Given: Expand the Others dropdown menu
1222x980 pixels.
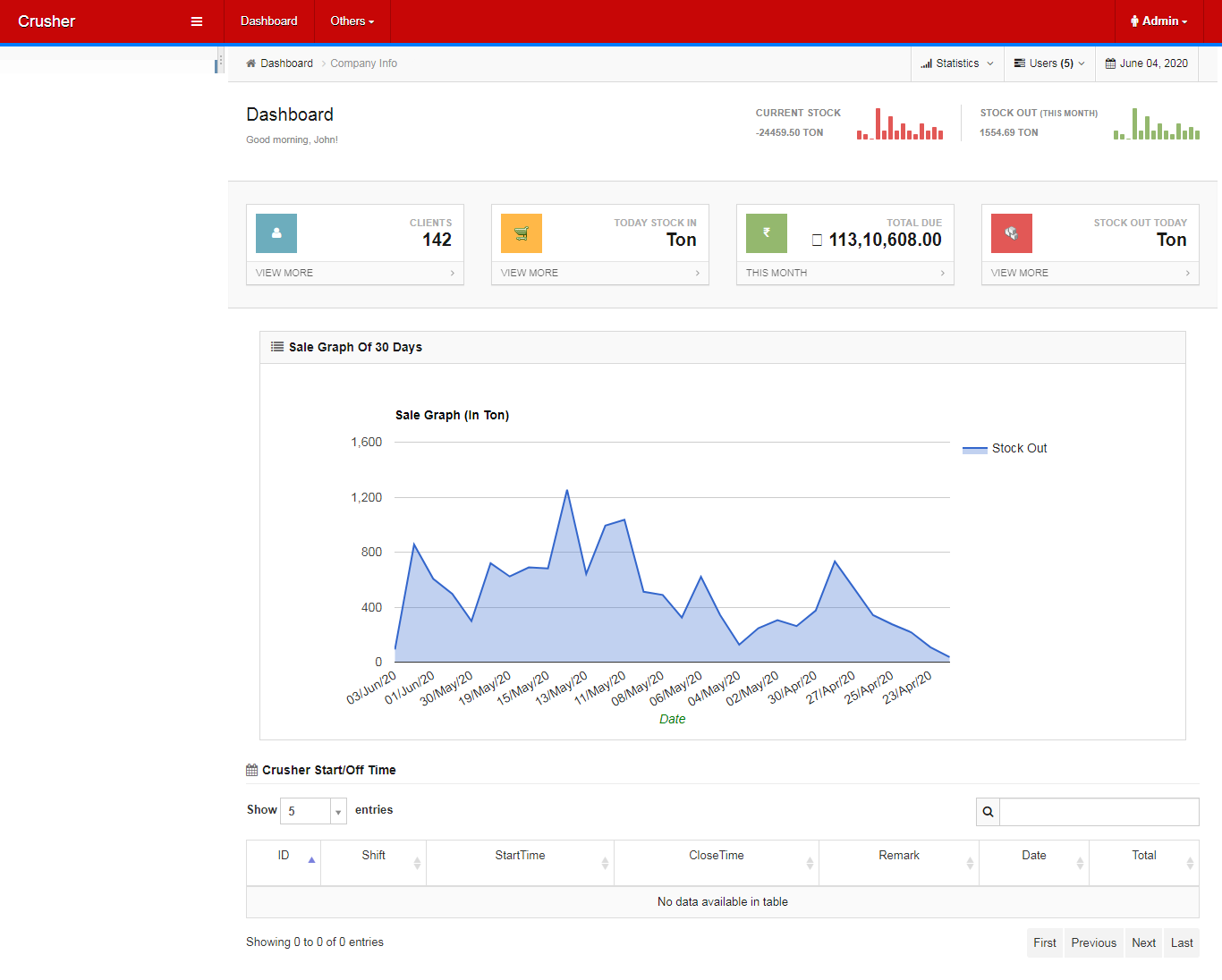Looking at the screenshot, I should pos(352,21).
